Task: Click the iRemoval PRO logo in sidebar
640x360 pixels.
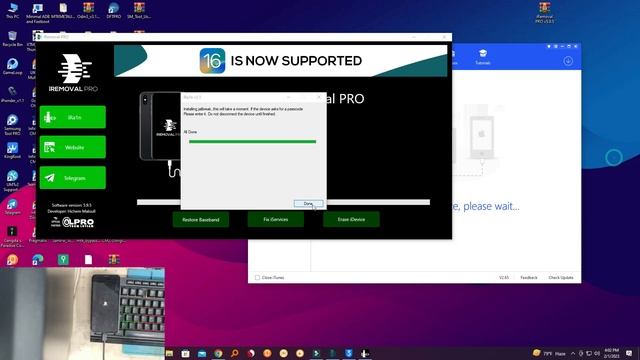Action: [x=73, y=73]
